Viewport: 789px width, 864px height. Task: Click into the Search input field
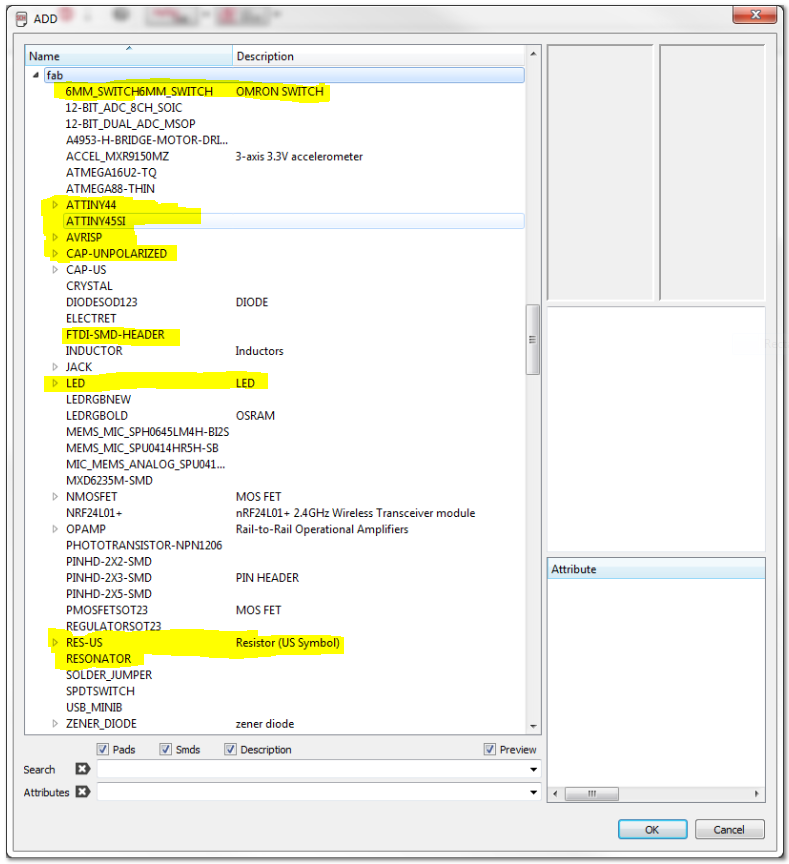click(312, 769)
